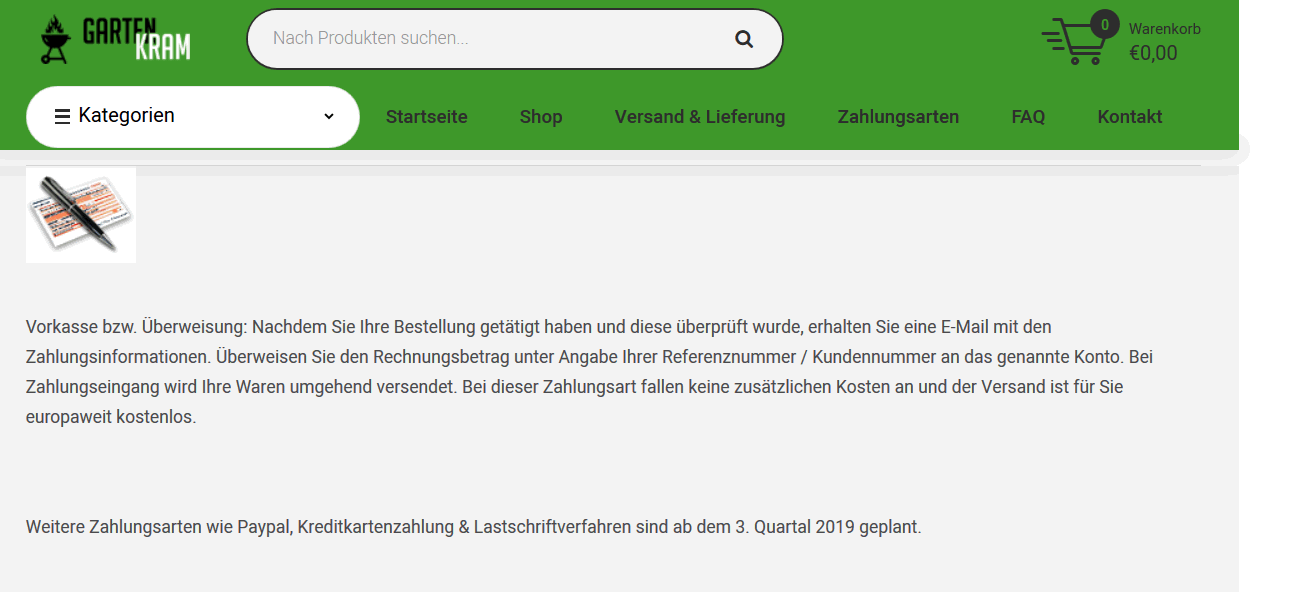Click the magnifying glass search icon
This screenshot has width=1304, height=592.
(744, 39)
